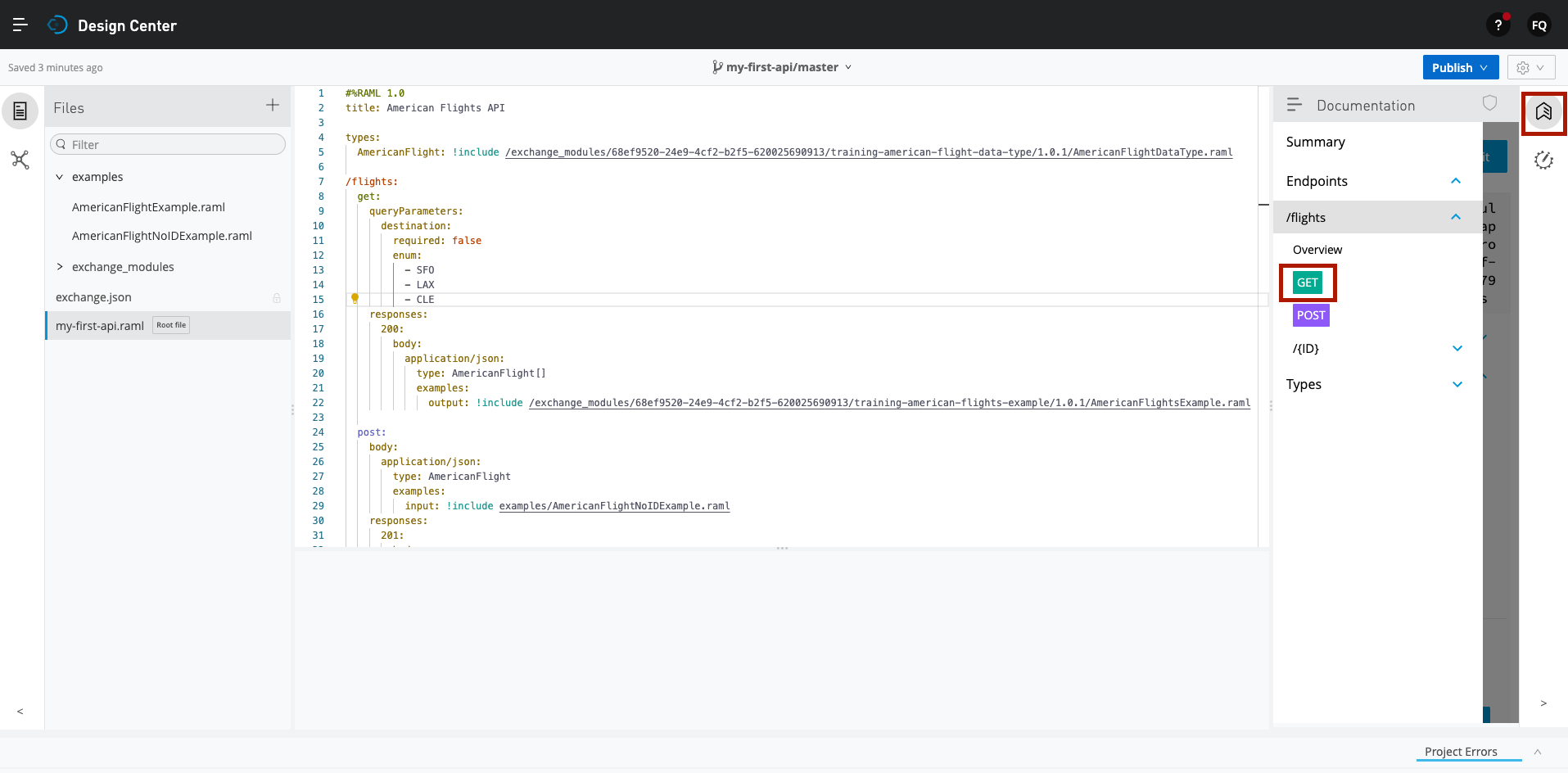The image size is (1568, 773).
Task: Add a new file with plus icon
Action: (x=273, y=105)
